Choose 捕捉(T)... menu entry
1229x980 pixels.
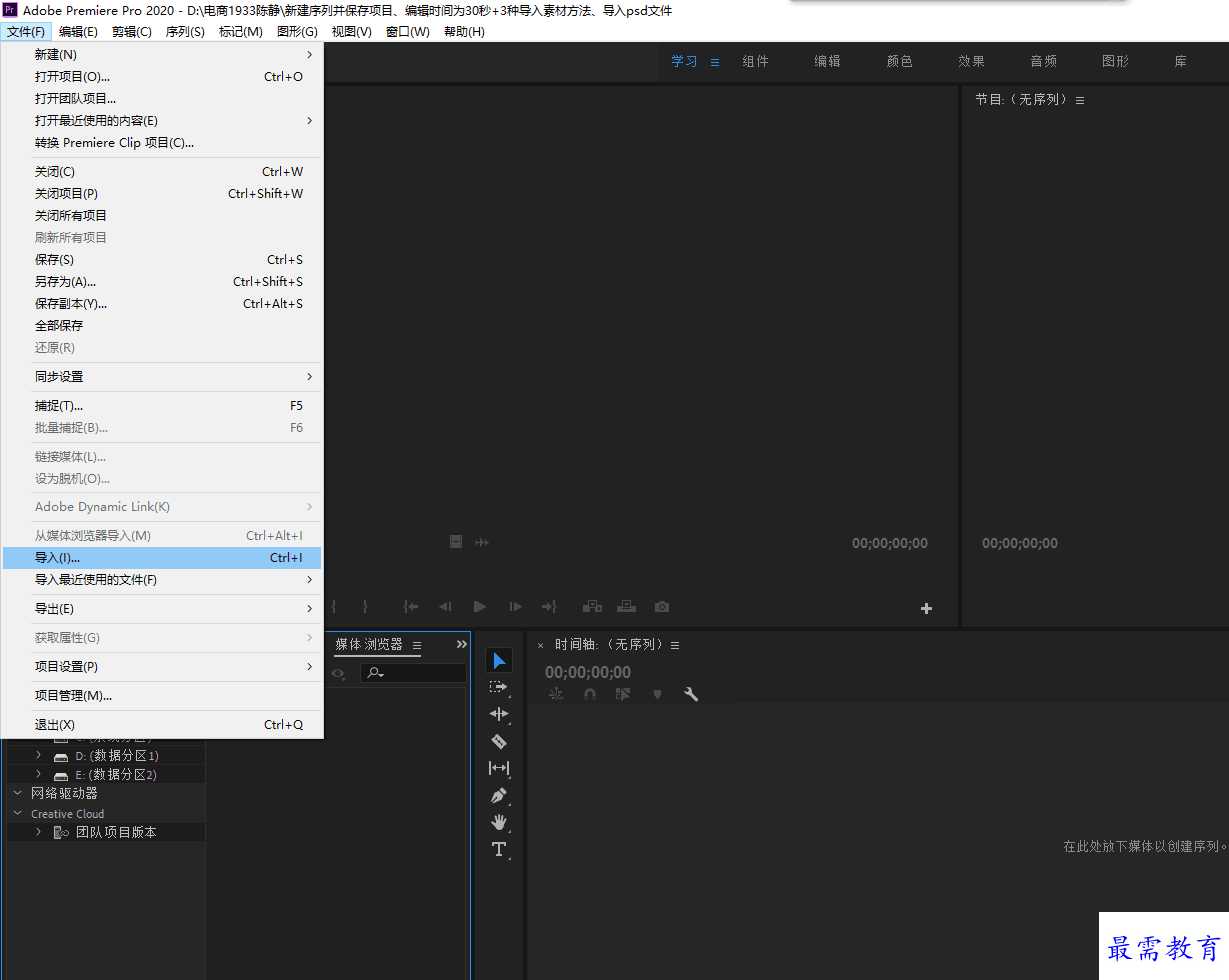[163, 406]
